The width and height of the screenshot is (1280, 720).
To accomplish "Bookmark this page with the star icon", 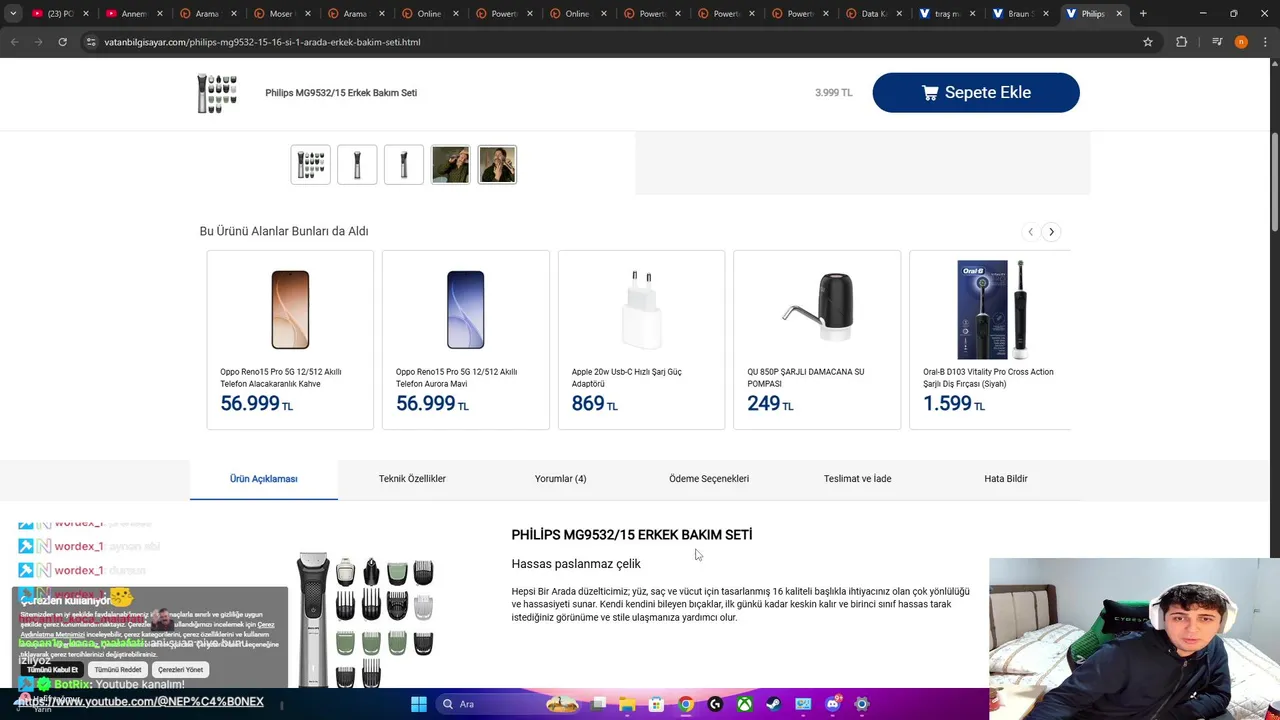I will pyautogui.click(x=1148, y=42).
